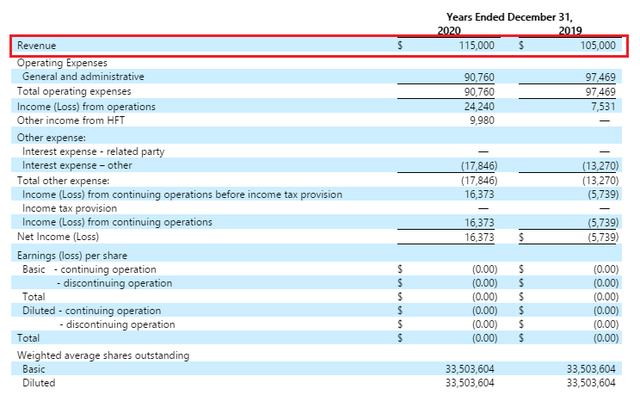Click the Net Income (Loss) label

tap(58, 237)
